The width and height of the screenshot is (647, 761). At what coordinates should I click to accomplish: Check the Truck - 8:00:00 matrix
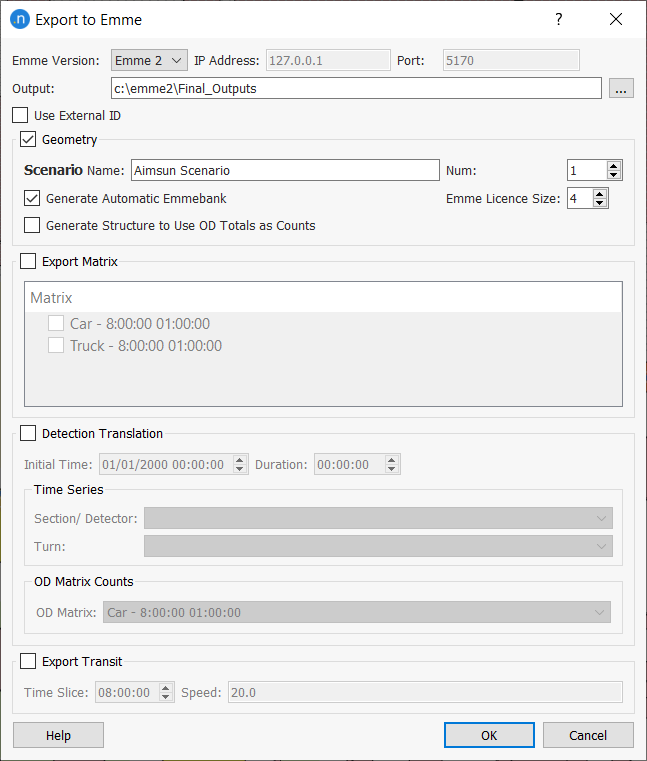56,346
